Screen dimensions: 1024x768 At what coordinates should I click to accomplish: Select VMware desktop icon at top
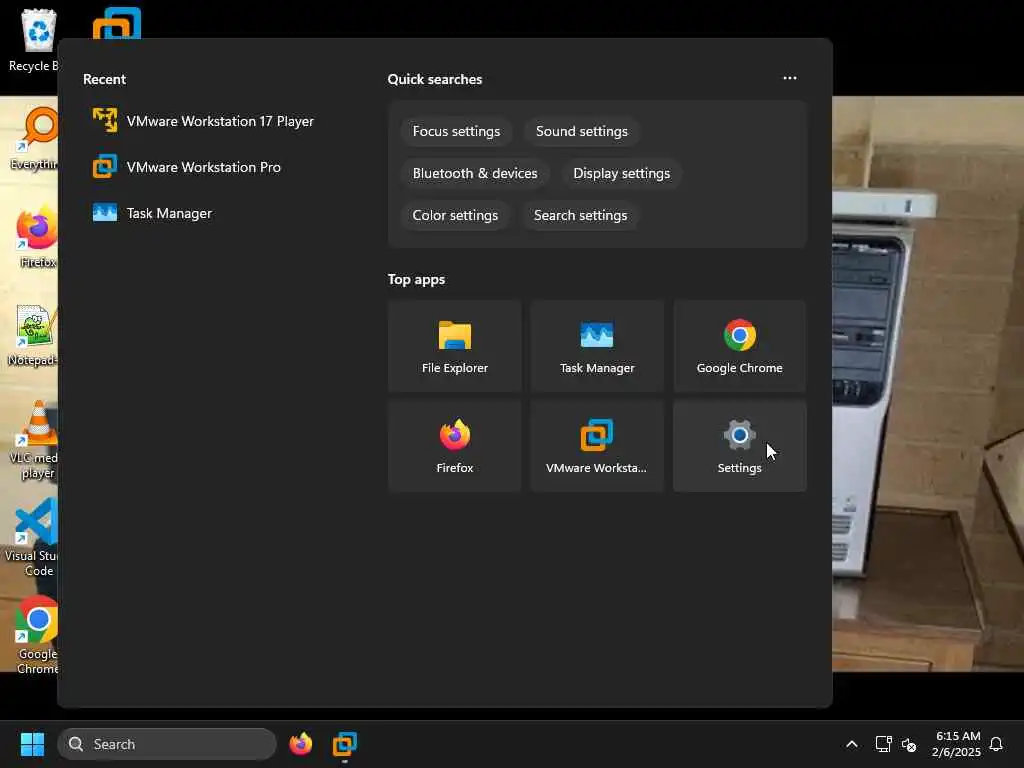click(117, 23)
